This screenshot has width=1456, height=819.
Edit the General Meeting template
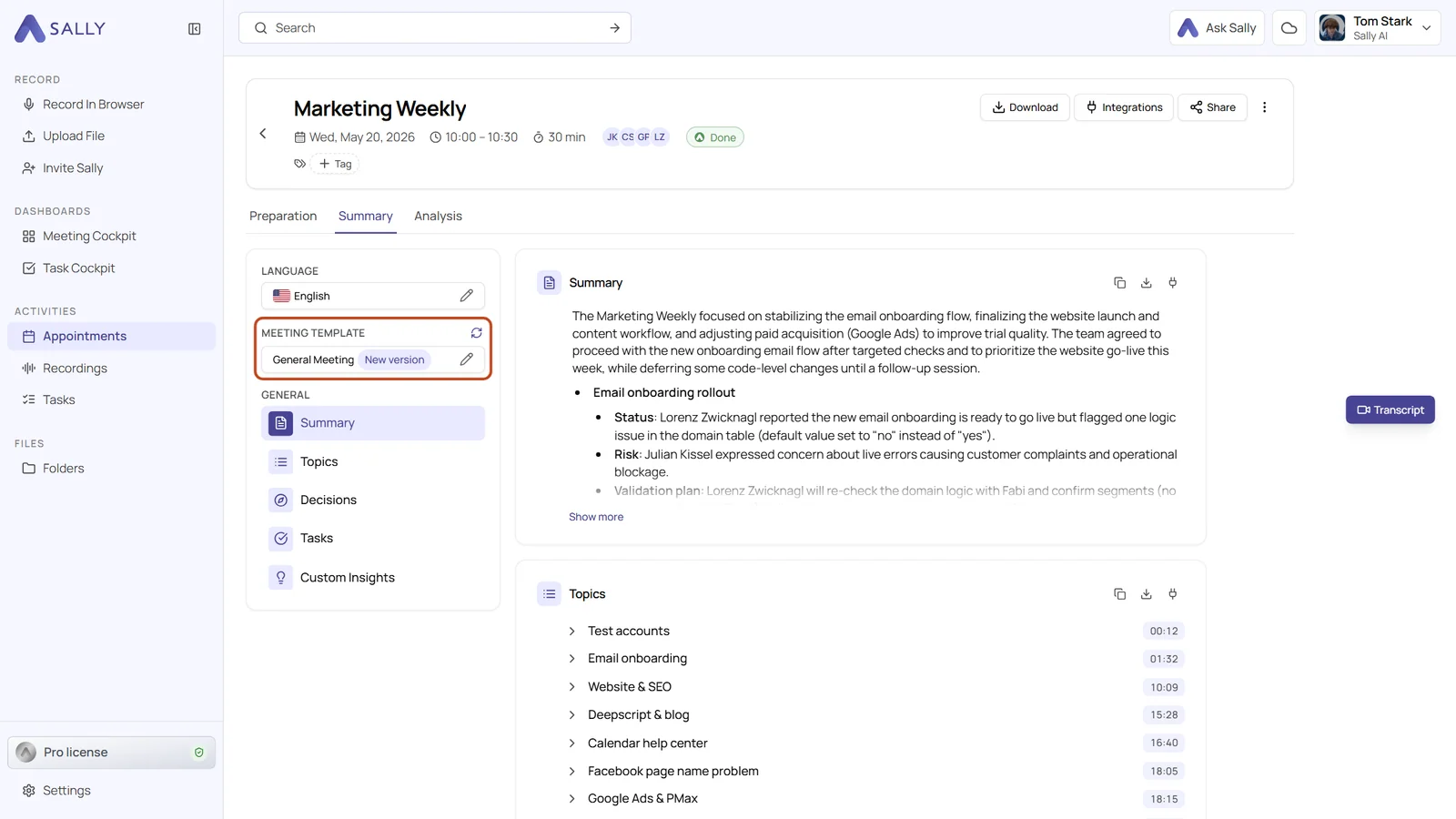pyautogui.click(x=466, y=359)
